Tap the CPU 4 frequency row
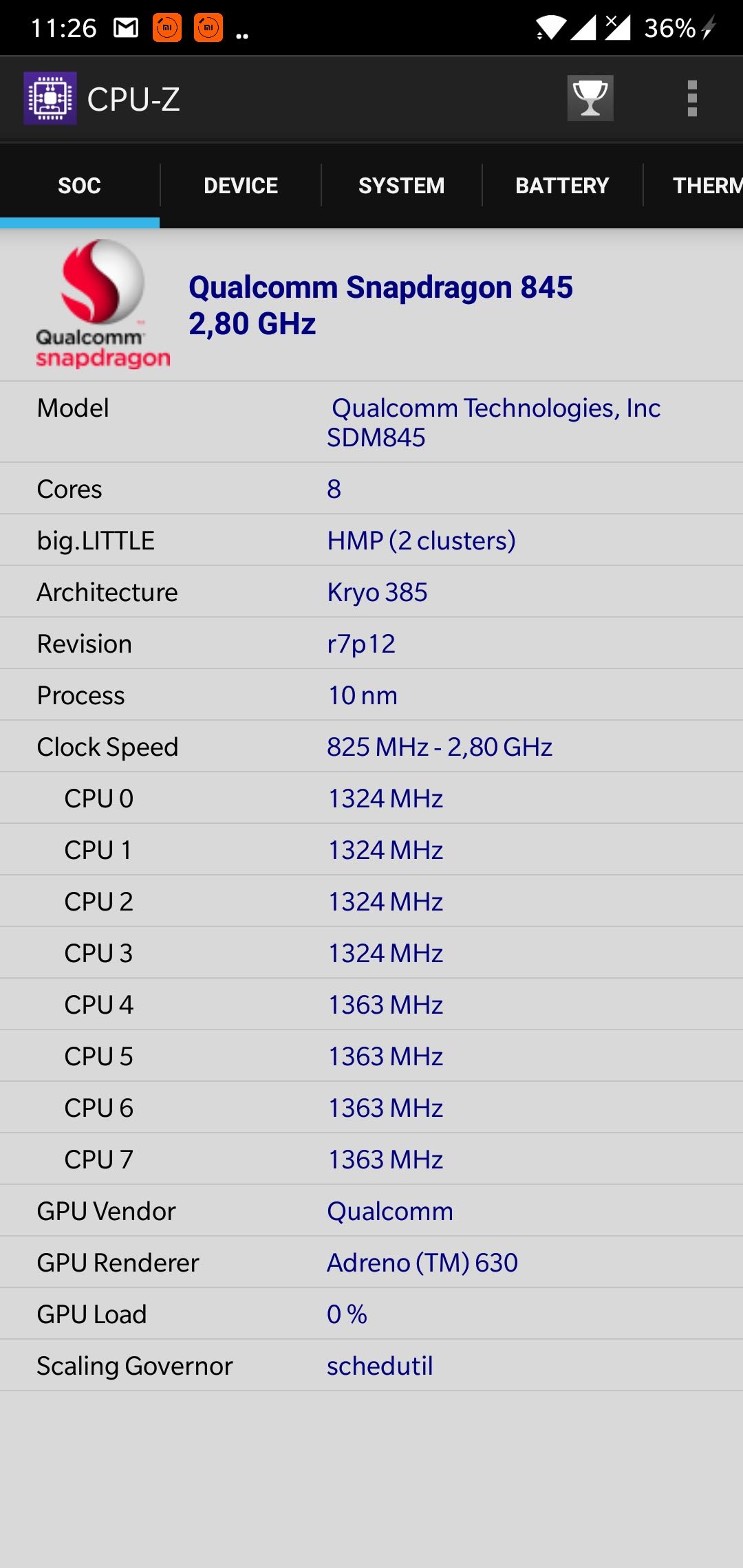This screenshot has height=1568, width=743. point(371,1005)
